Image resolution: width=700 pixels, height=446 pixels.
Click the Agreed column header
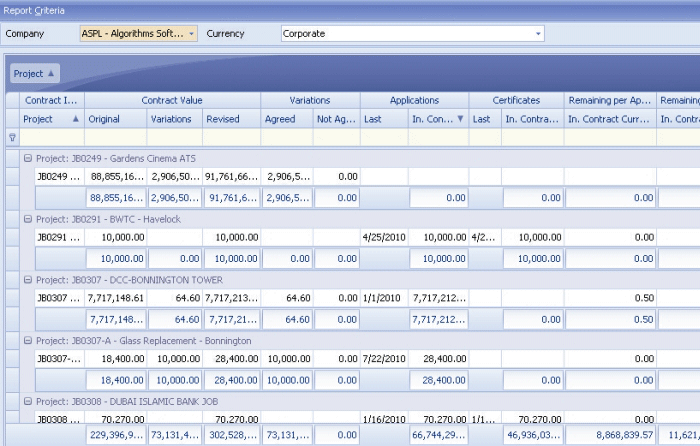[x=287, y=119]
